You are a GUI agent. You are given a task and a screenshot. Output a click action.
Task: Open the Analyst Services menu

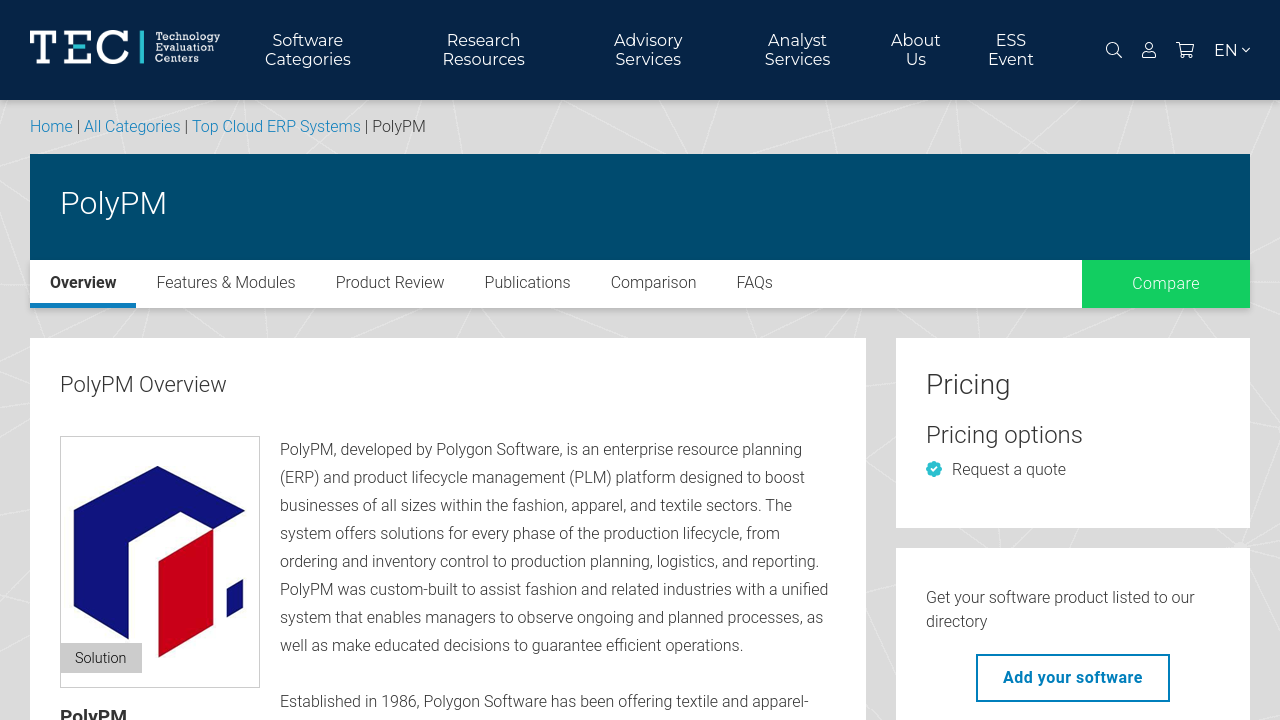(797, 50)
